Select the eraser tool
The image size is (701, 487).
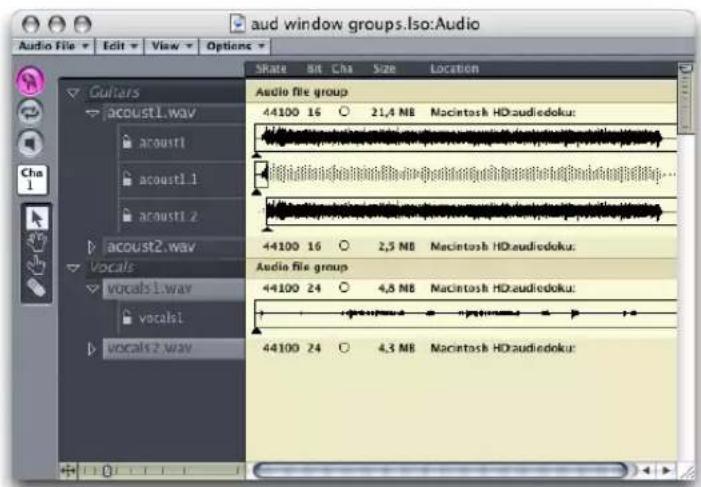[x=36, y=288]
